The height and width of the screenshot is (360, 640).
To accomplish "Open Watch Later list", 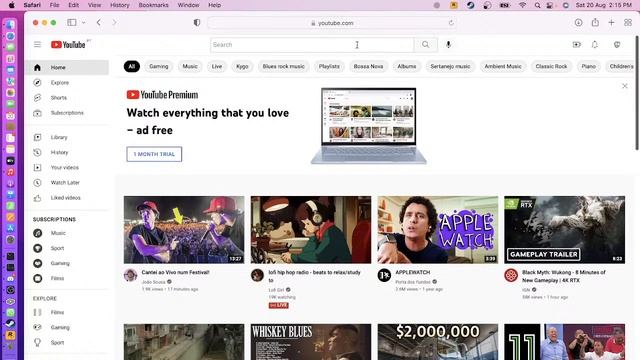I will coord(67,182).
